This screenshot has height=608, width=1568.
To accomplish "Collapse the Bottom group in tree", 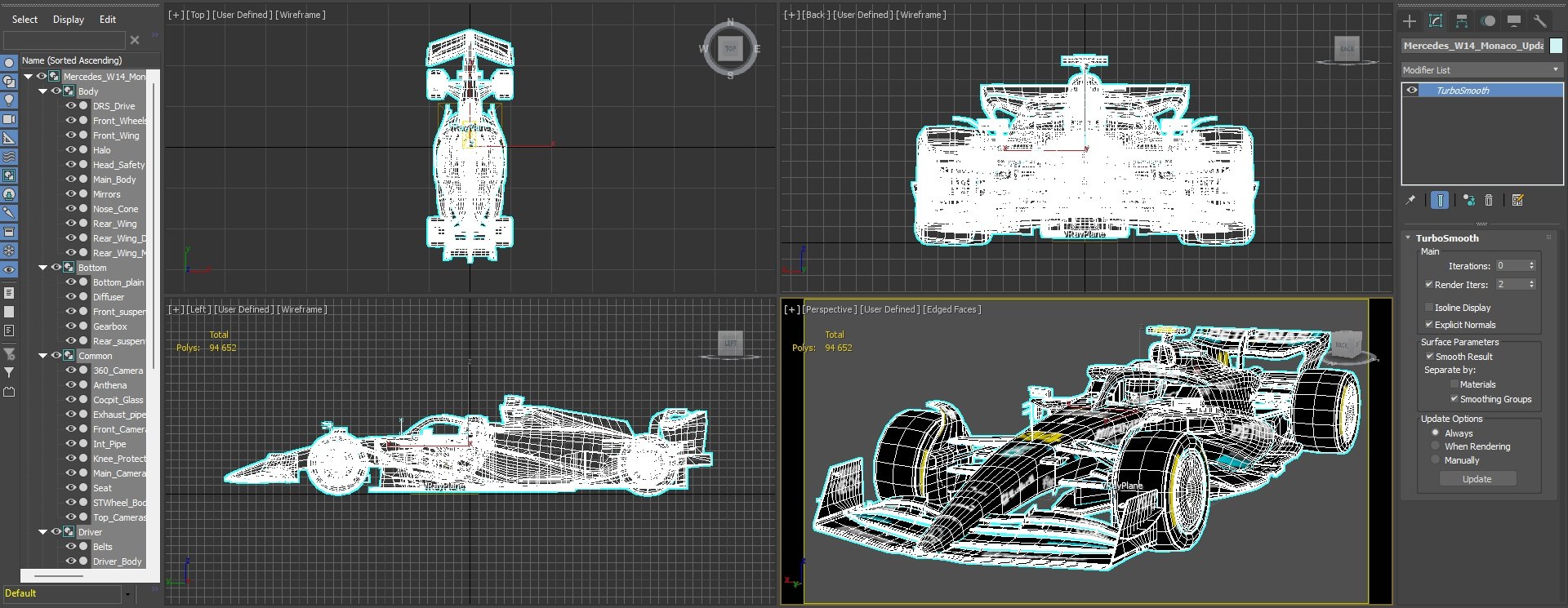I will tap(43, 268).
